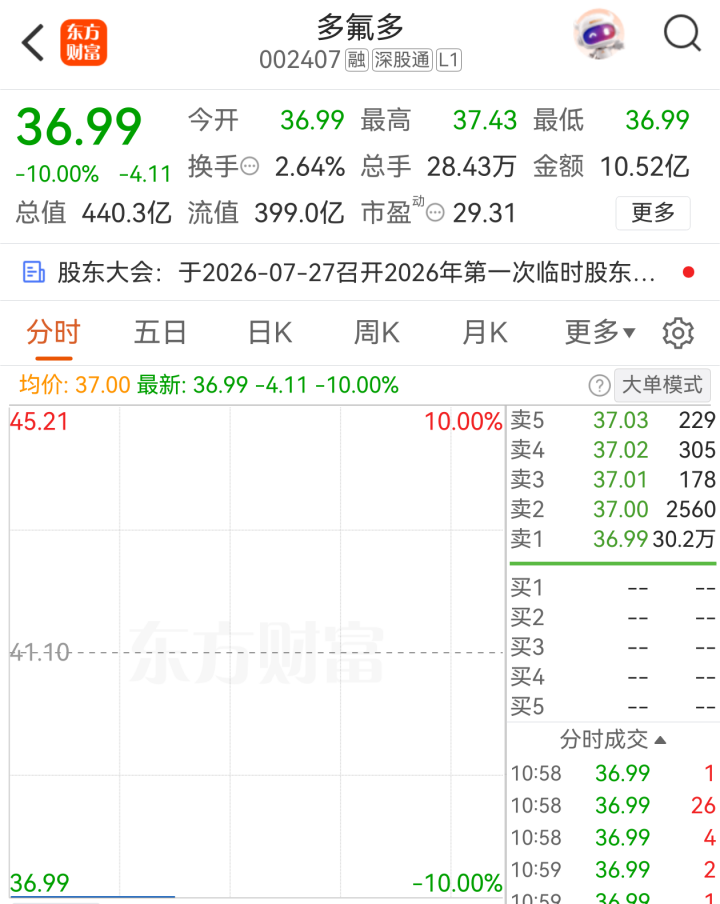720x904 pixels.
Task: Tap the 最低 36.99 value
Action: [658, 120]
